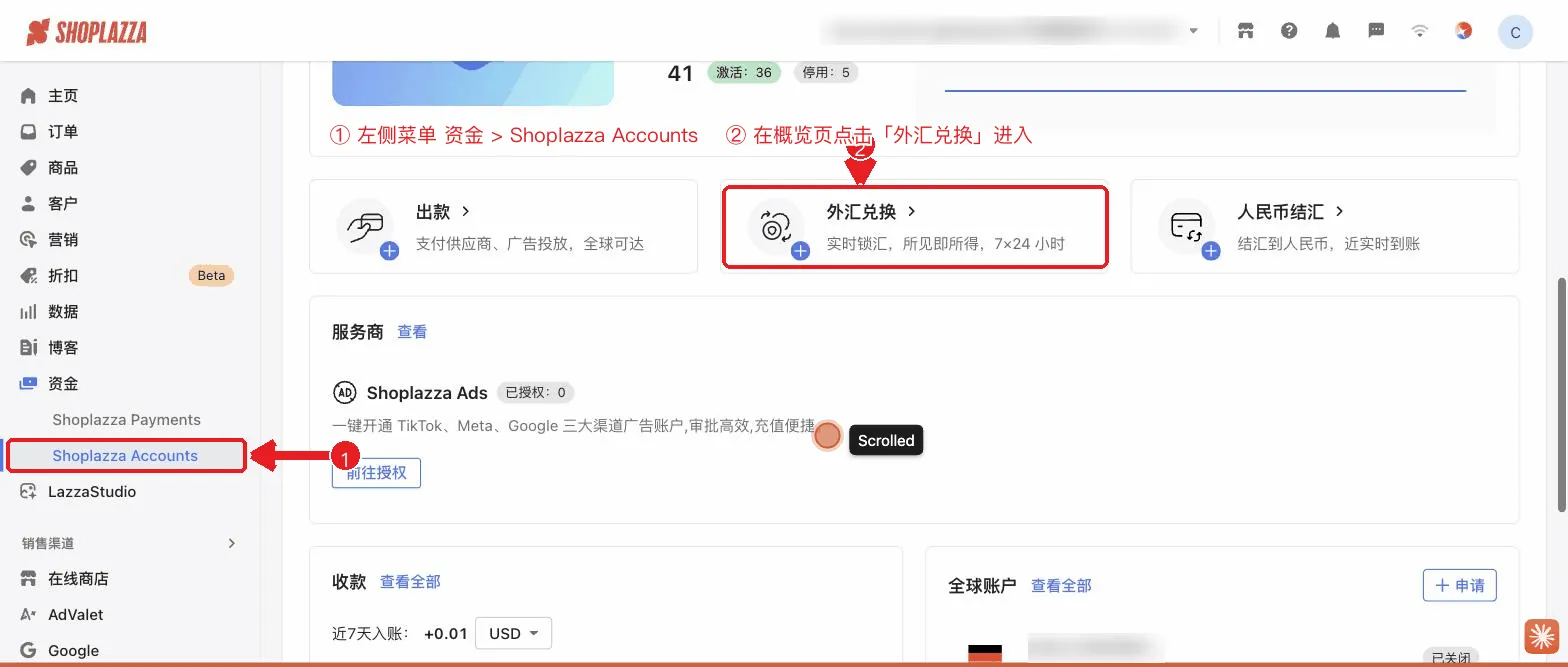
Task: Click the bar chart icon beside 数据
Action: (x=28, y=312)
